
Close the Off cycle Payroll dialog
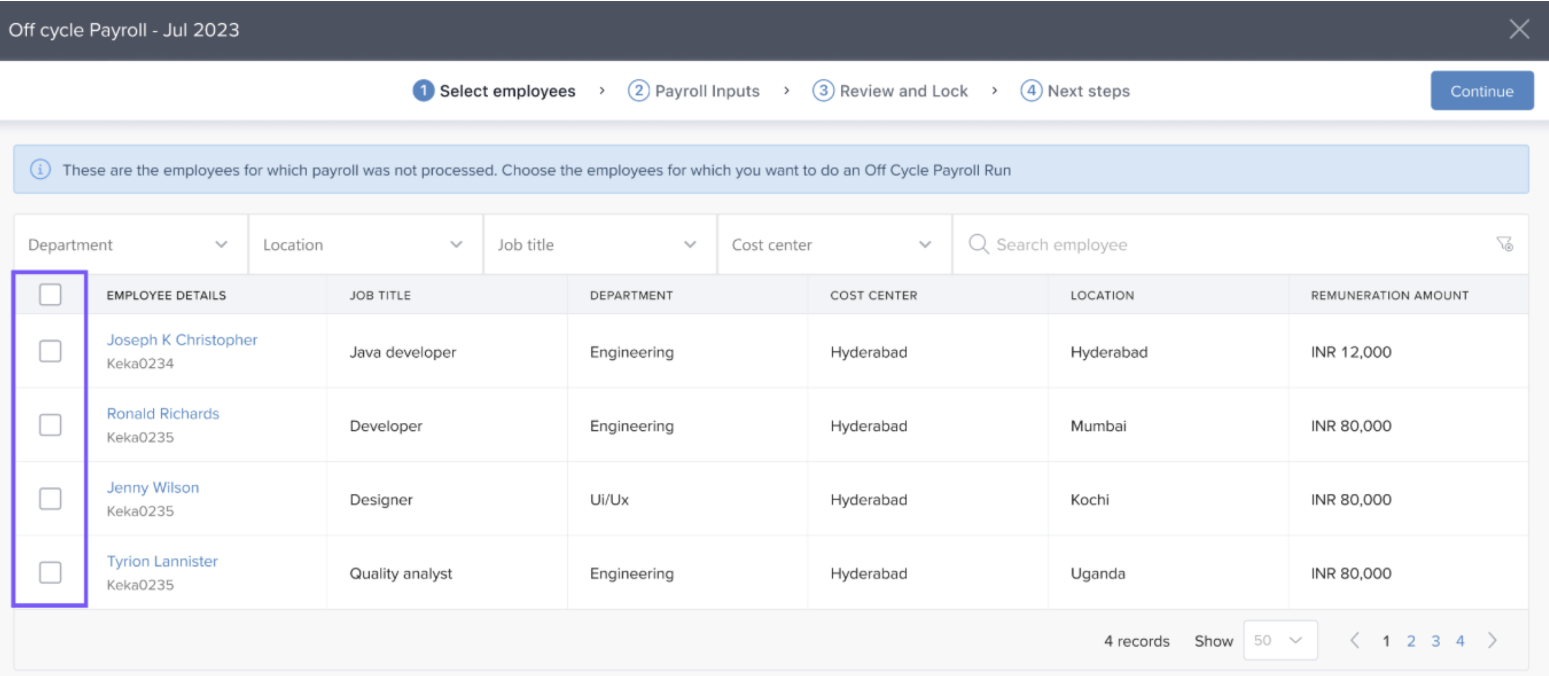coord(1519,29)
